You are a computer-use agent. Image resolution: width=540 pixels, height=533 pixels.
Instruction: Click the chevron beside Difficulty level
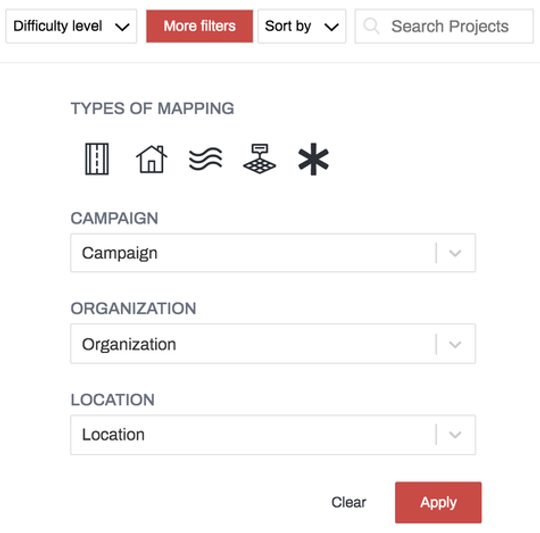click(x=122, y=27)
